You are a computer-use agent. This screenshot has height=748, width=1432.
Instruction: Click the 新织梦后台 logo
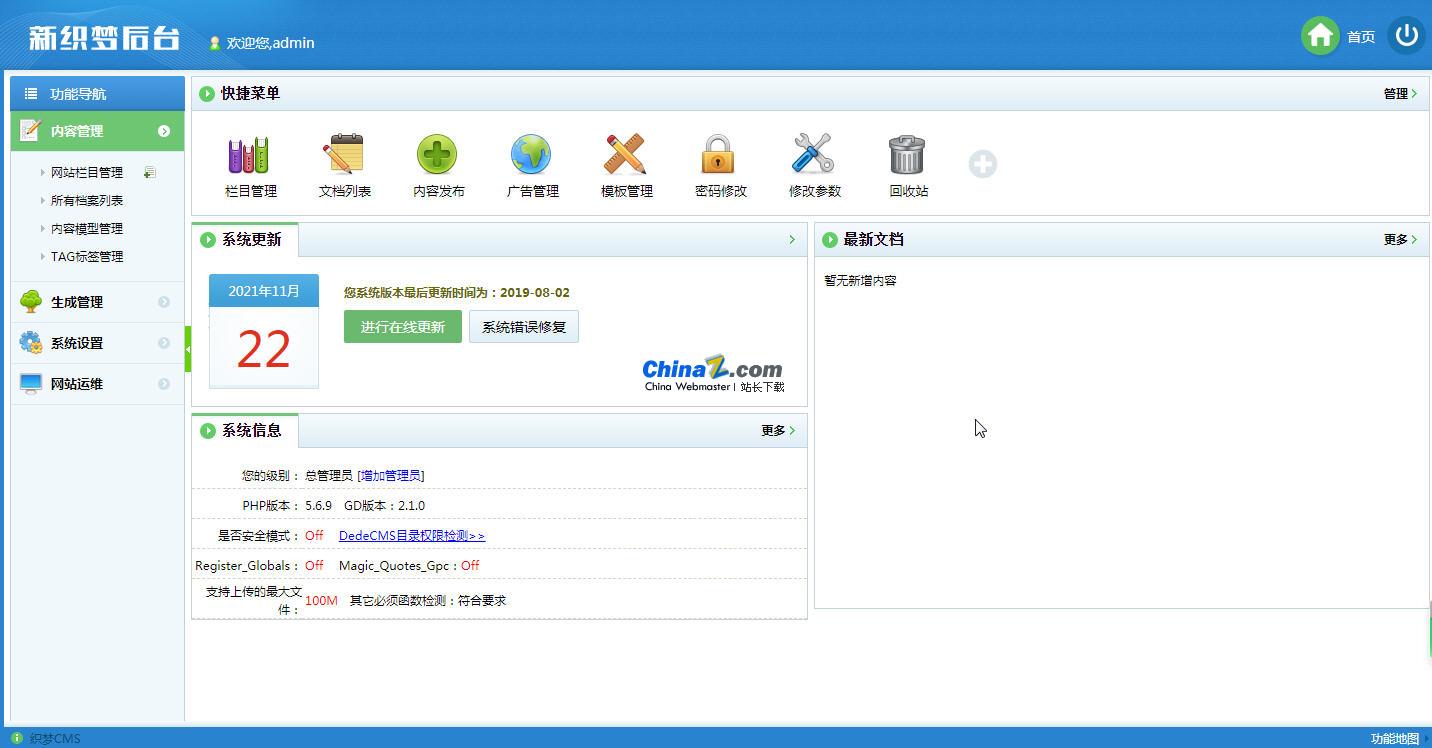click(x=104, y=38)
